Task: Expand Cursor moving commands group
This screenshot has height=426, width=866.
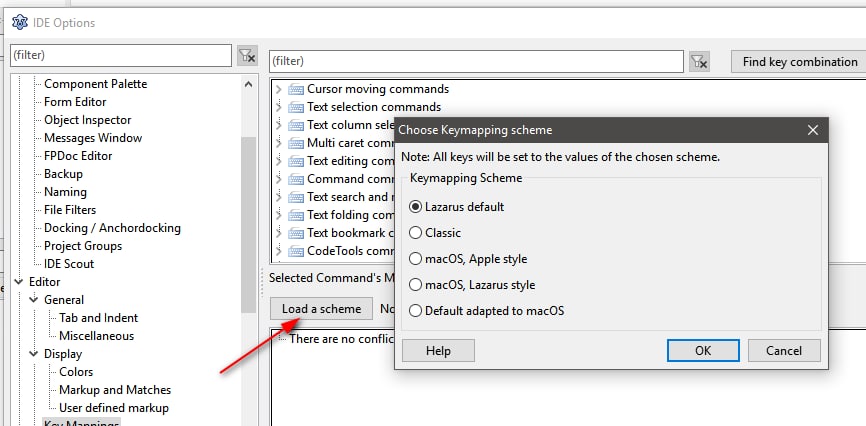Action: pos(279,89)
